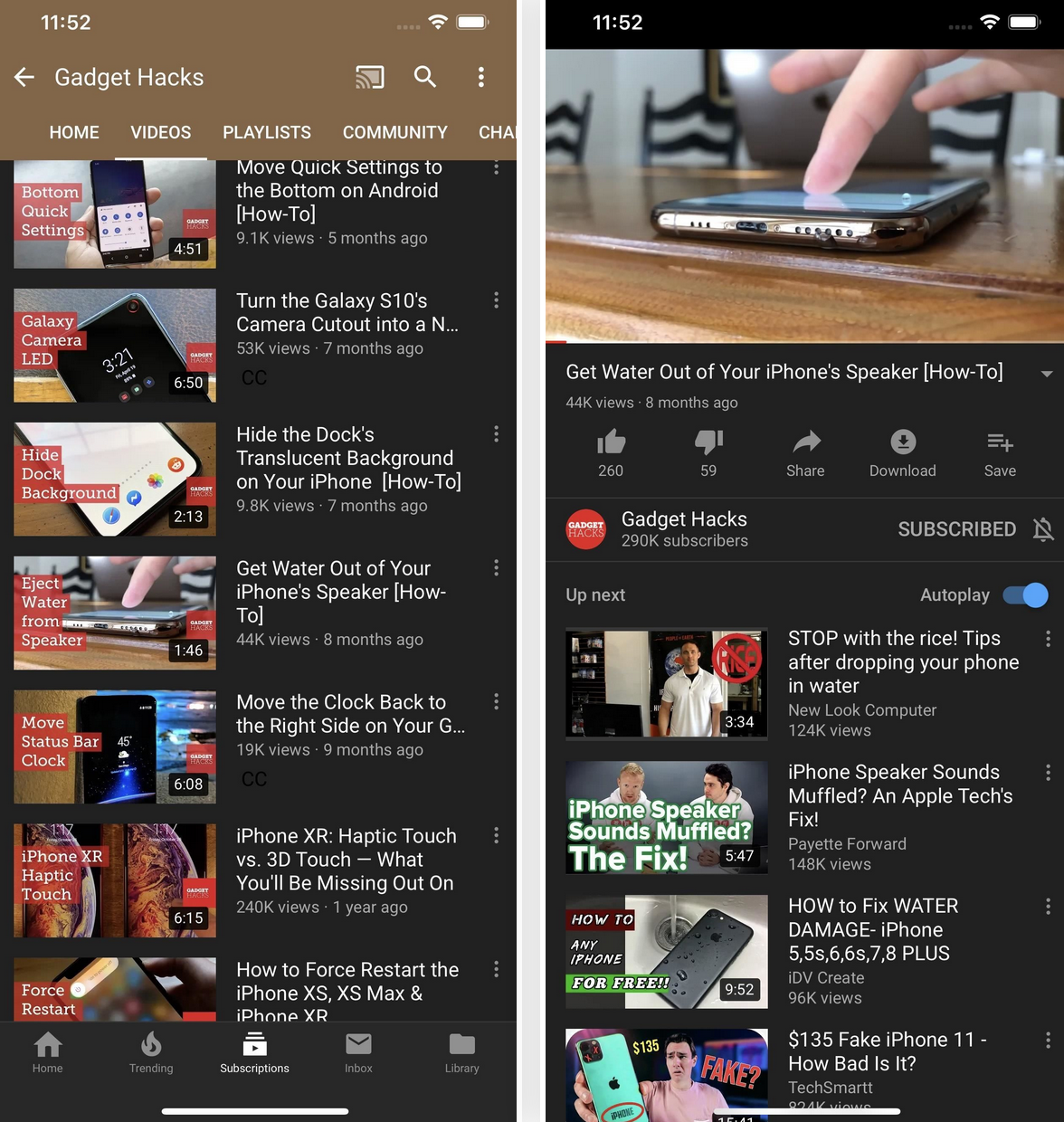Open the Cast to device icon
Screen dimensions: 1064x1122
369,78
